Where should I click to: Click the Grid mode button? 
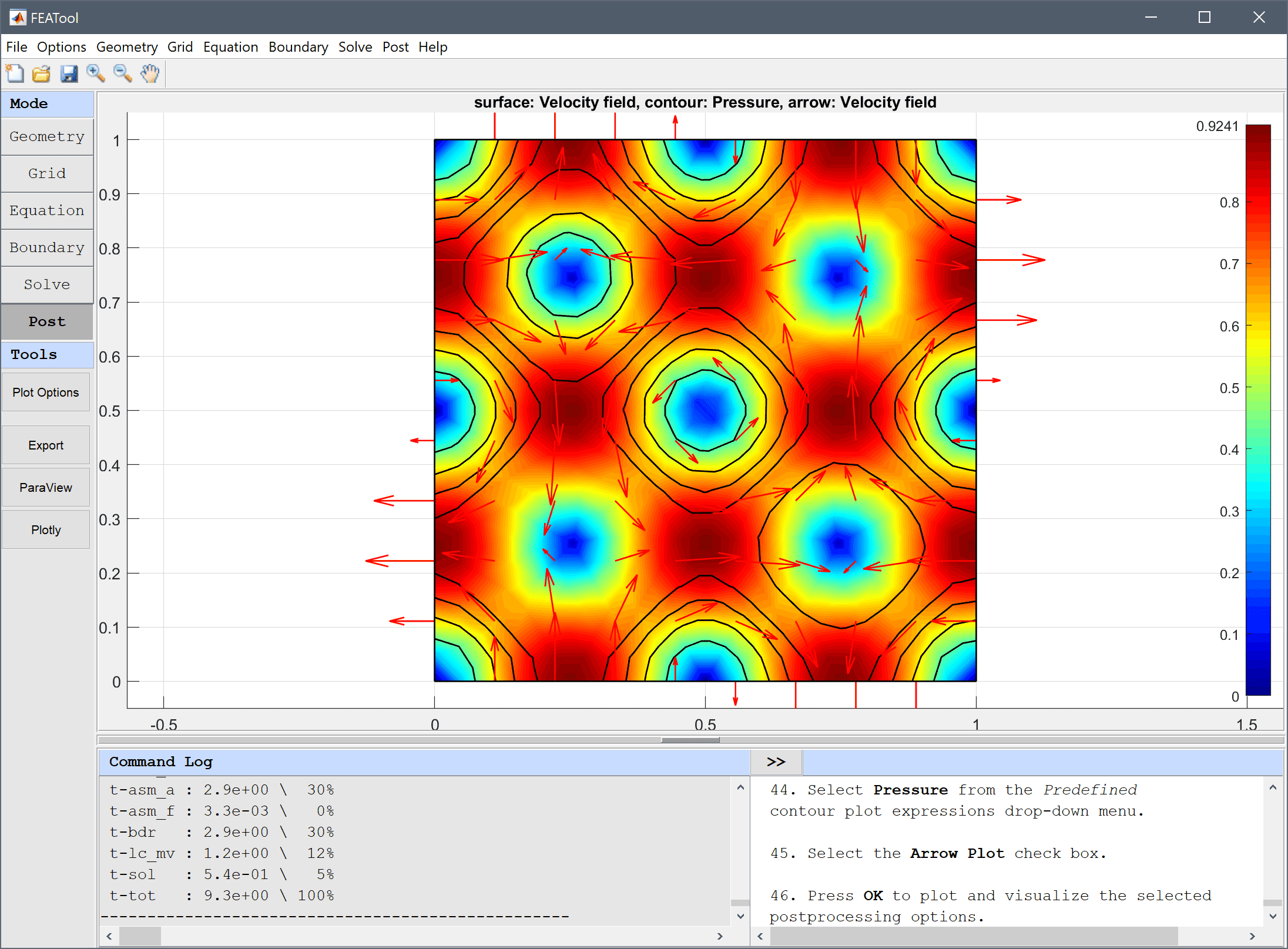pyautogui.click(x=48, y=173)
